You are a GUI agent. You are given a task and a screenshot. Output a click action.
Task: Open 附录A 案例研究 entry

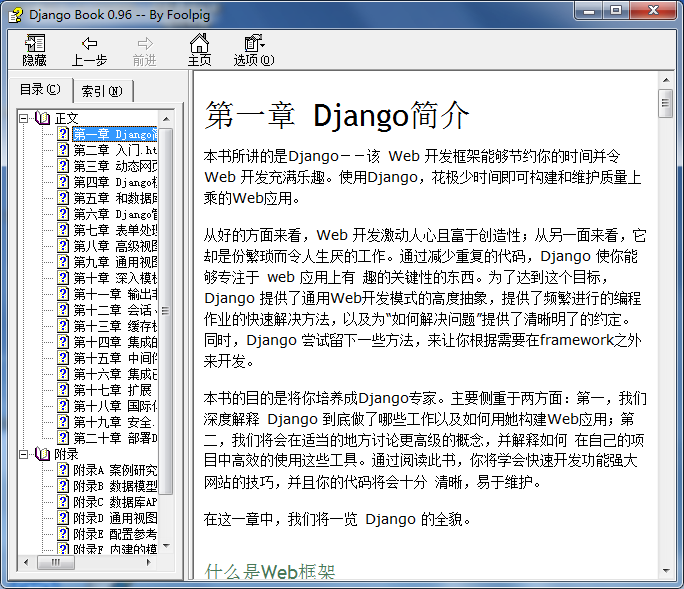pyautogui.click(x=115, y=470)
